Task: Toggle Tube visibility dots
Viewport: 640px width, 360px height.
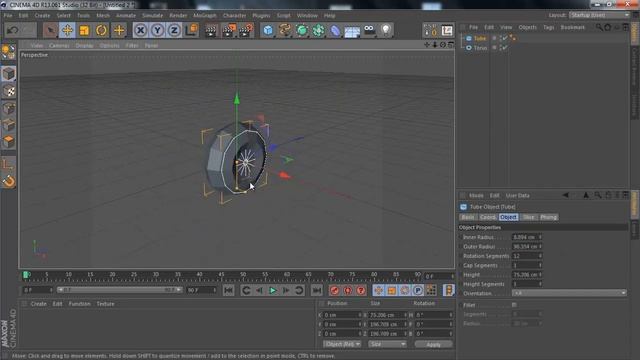Action: pyautogui.click(x=500, y=38)
